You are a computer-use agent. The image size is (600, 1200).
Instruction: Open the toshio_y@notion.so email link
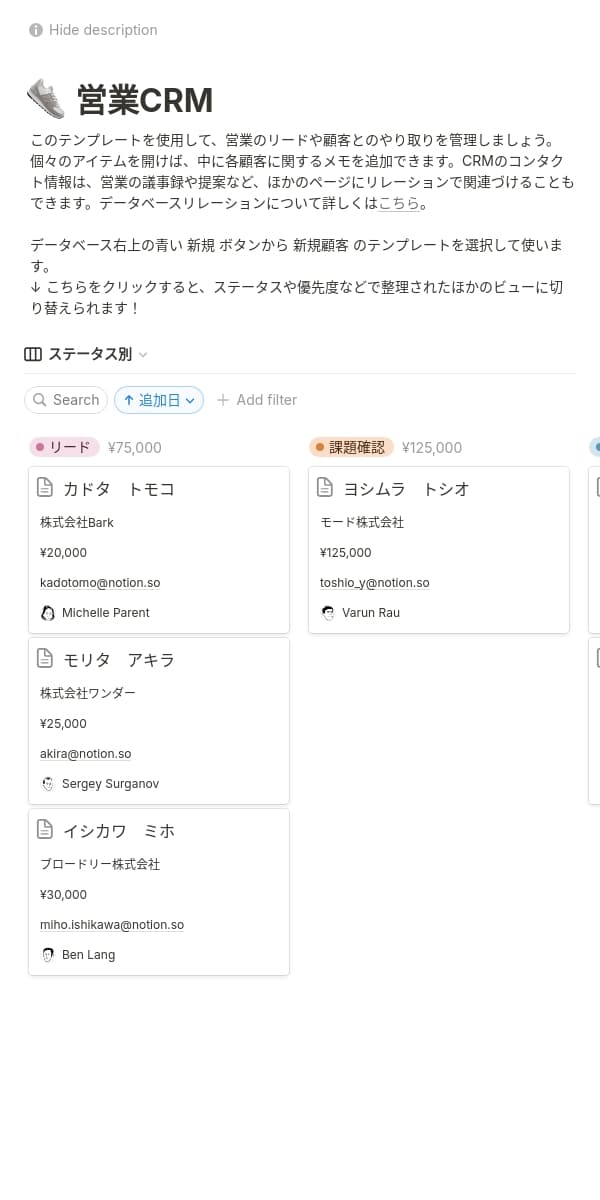374,583
